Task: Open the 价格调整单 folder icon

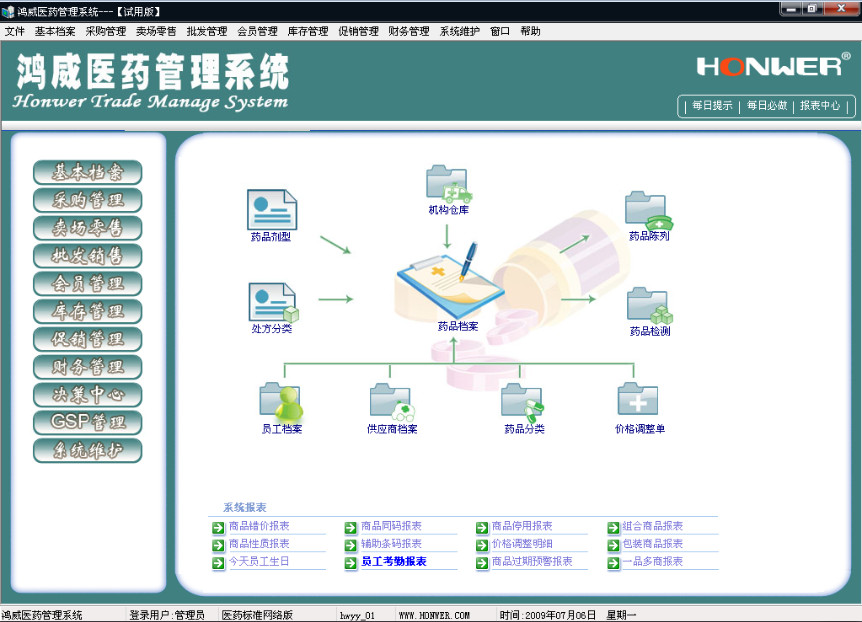Action: [638, 400]
